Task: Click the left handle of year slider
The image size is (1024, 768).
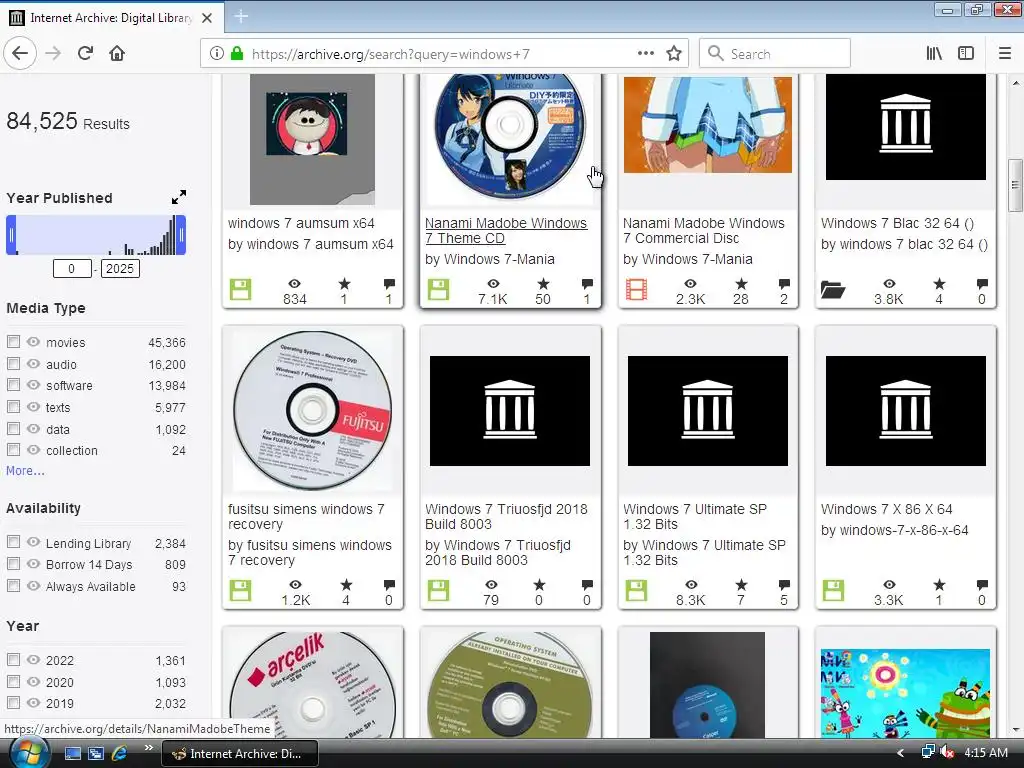Action: point(11,235)
